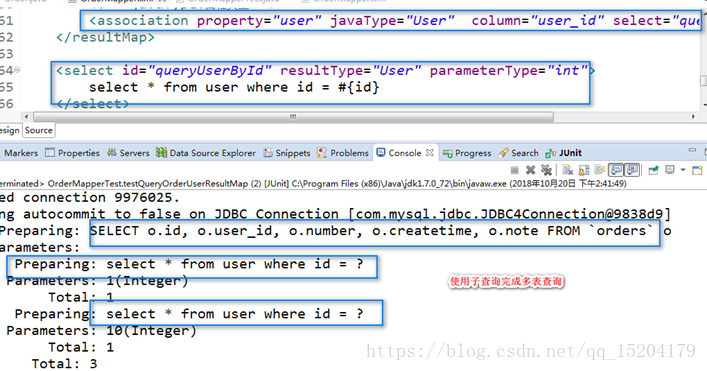This screenshot has width=707, height=371.
Task: Click the 'connection 9976025.' console line
Action: coord(90,197)
